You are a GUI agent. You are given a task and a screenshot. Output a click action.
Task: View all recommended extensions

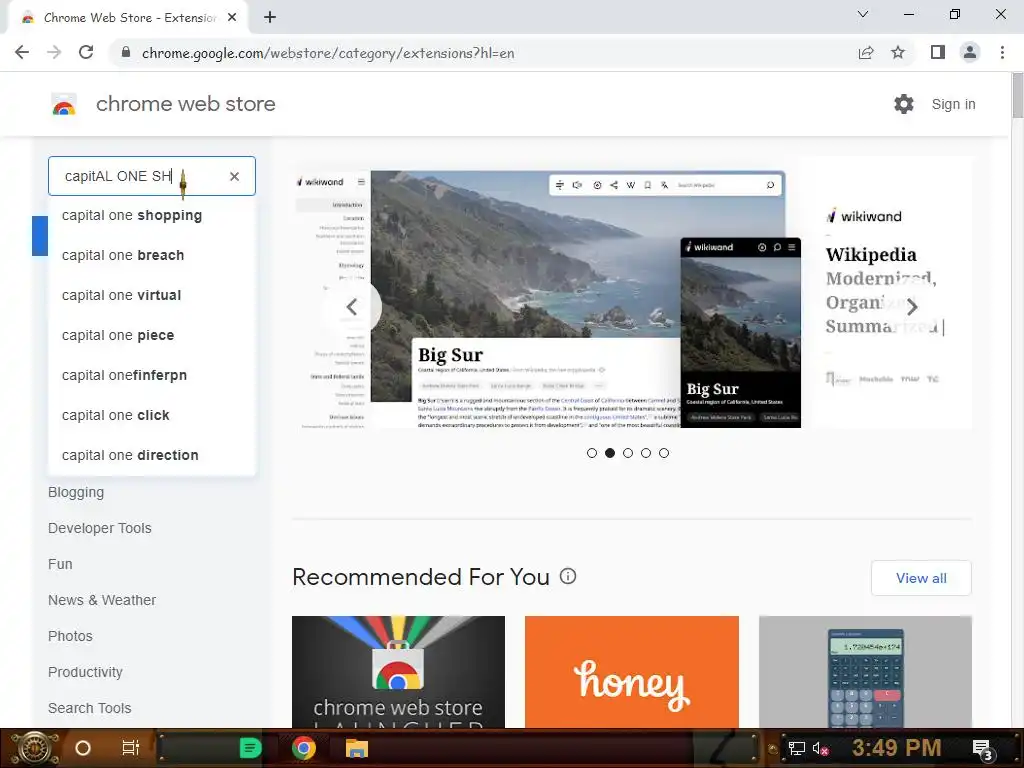click(921, 578)
